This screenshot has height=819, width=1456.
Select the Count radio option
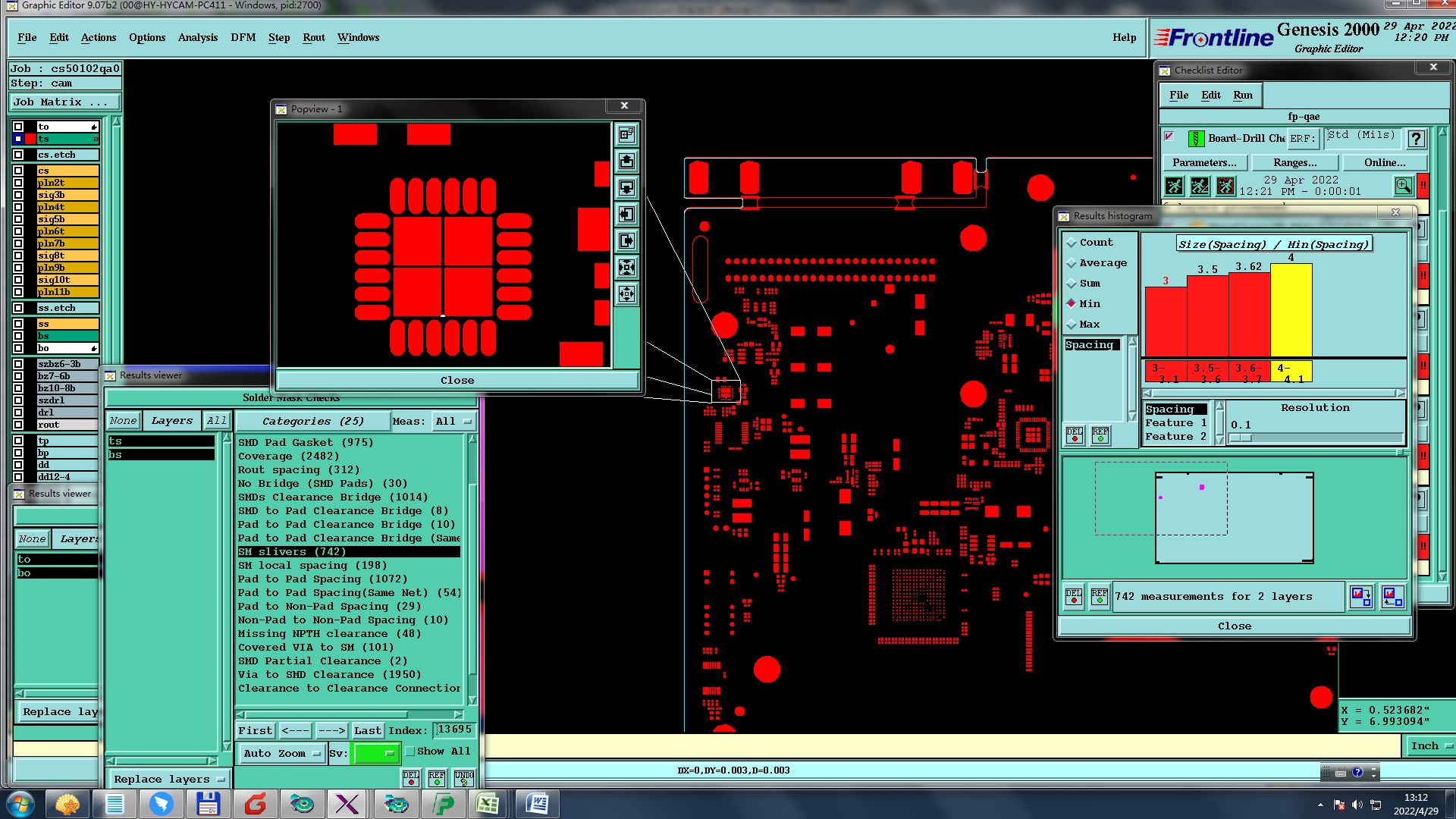1072,243
